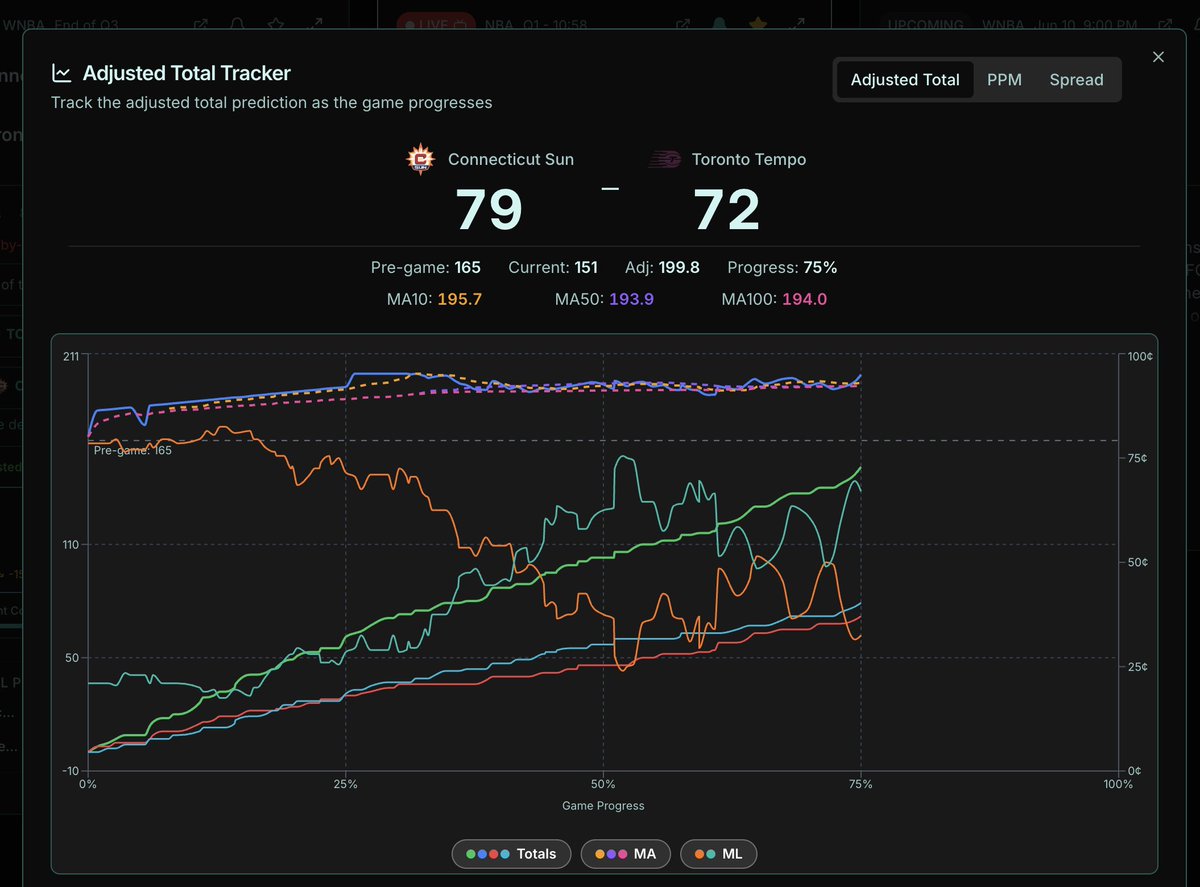Click the Game Progress axis title
Screen dimensions: 1200x887
pyautogui.click(x=603, y=806)
